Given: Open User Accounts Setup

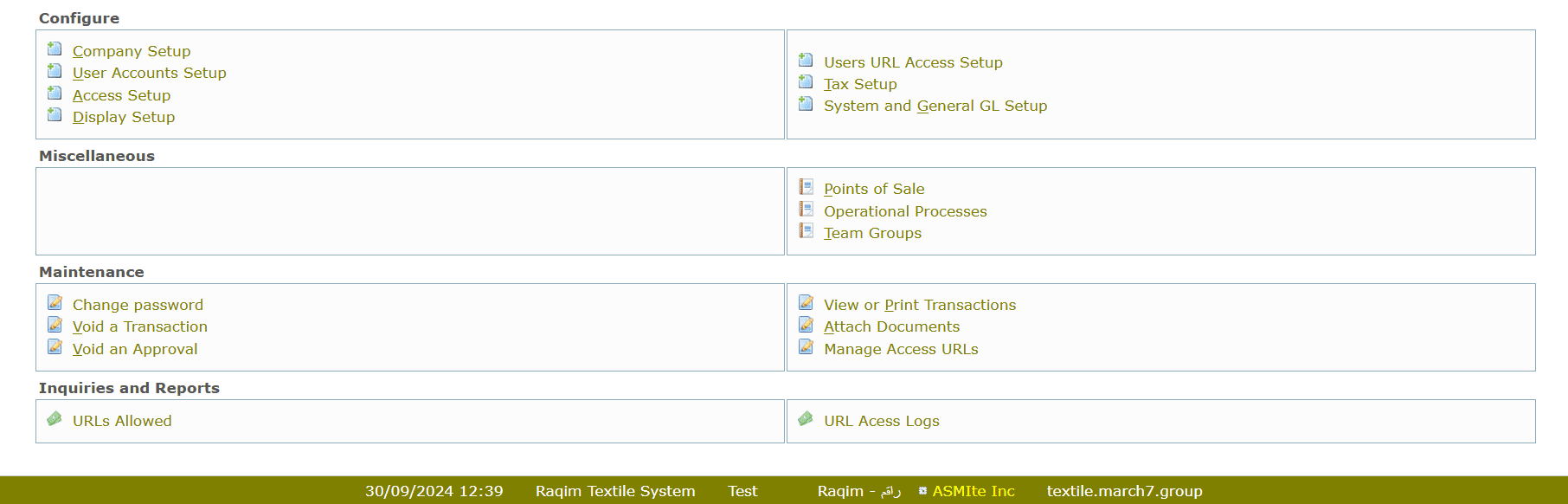Looking at the screenshot, I should (149, 74).
